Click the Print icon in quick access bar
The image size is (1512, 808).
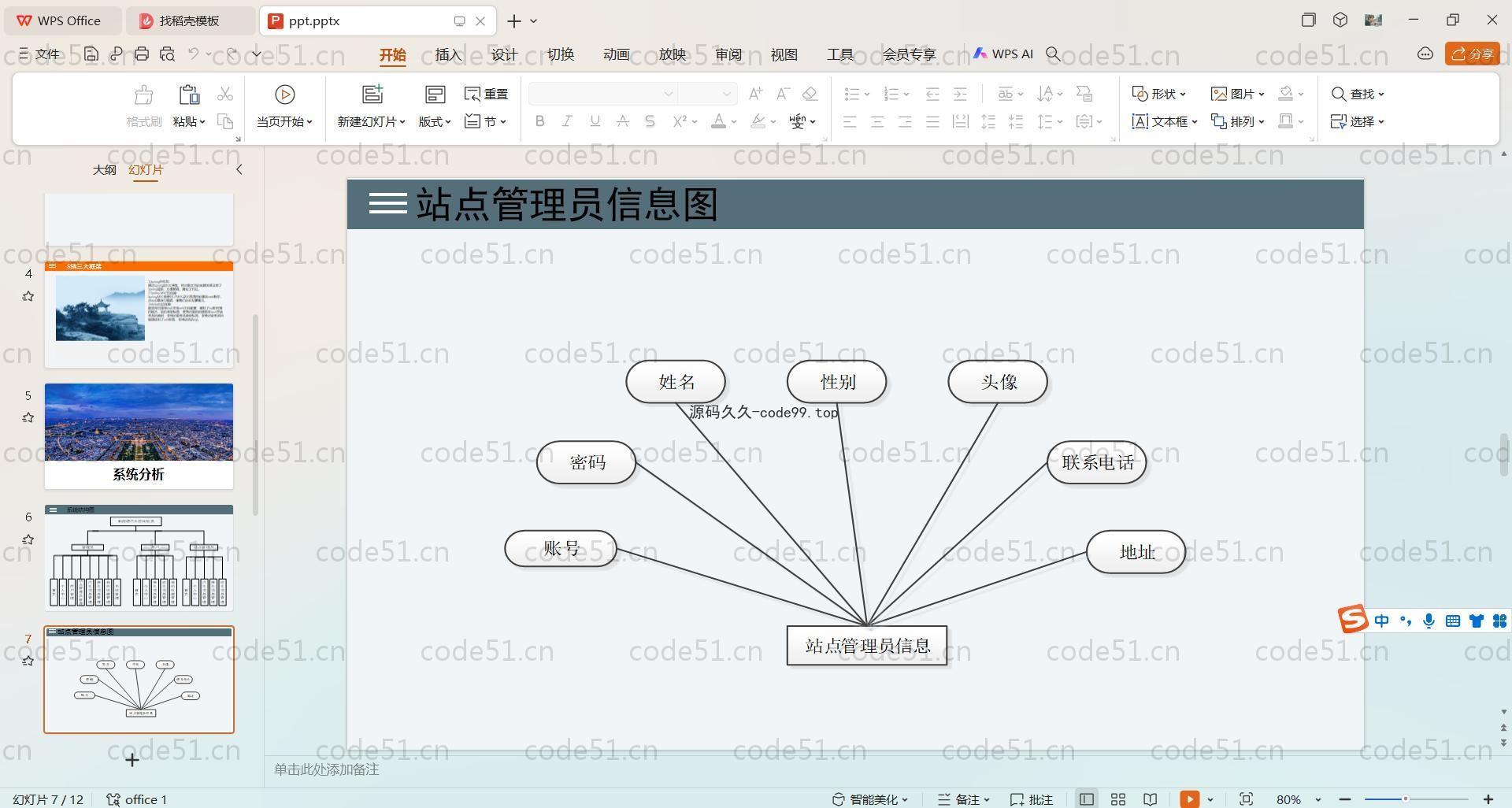(142, 54)
